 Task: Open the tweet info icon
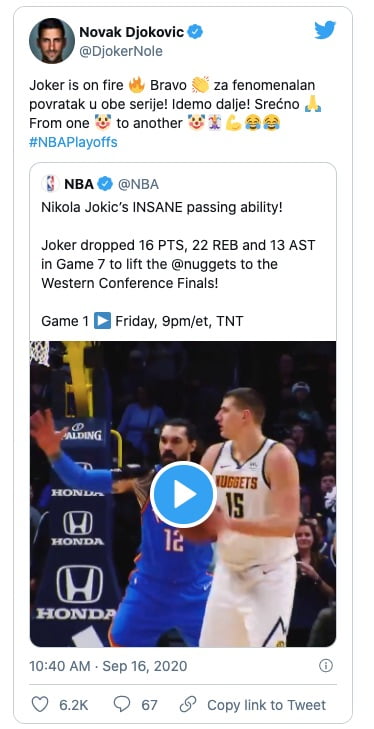326,666
